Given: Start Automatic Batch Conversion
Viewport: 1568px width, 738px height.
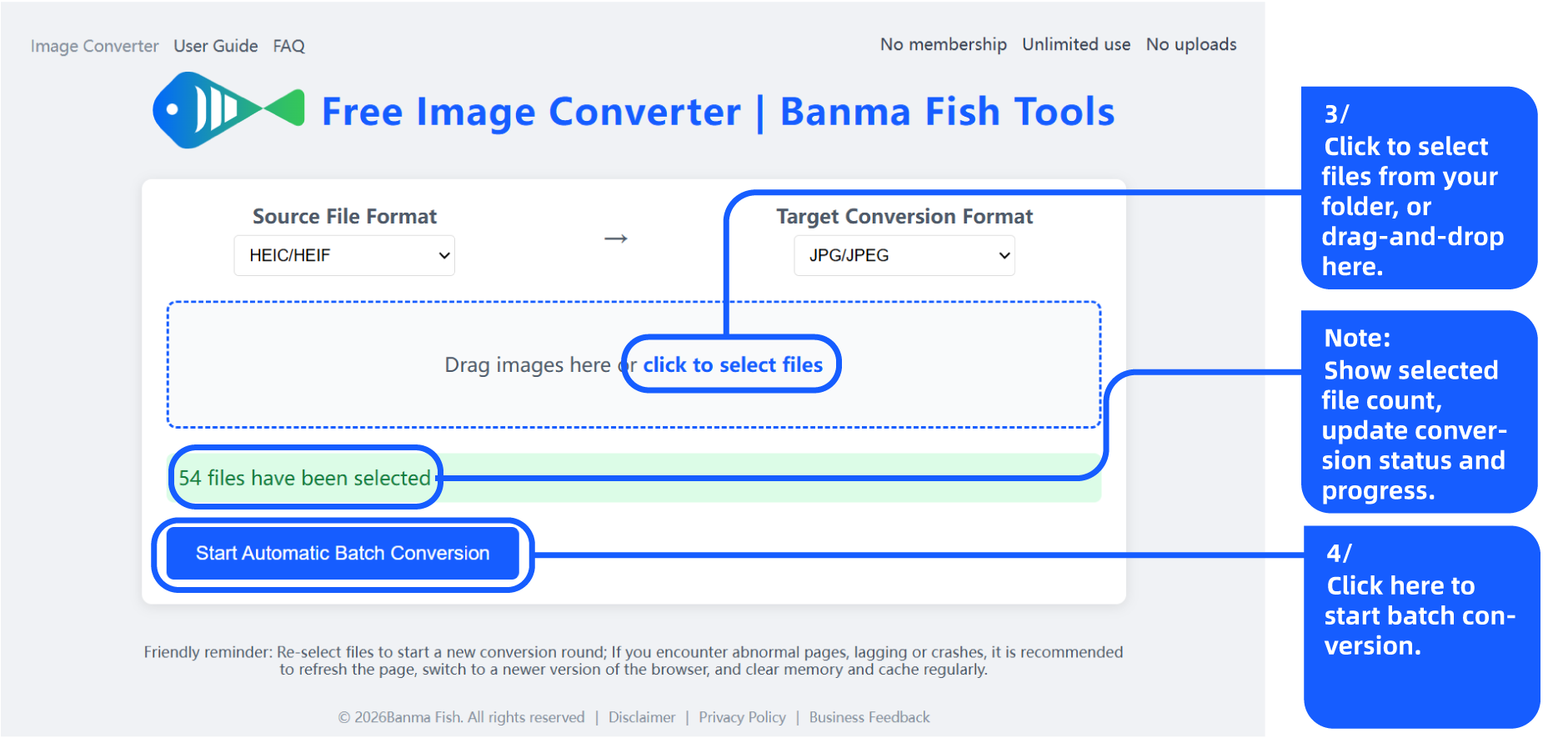Looking at the screenshot, I should tap(343, 554).
